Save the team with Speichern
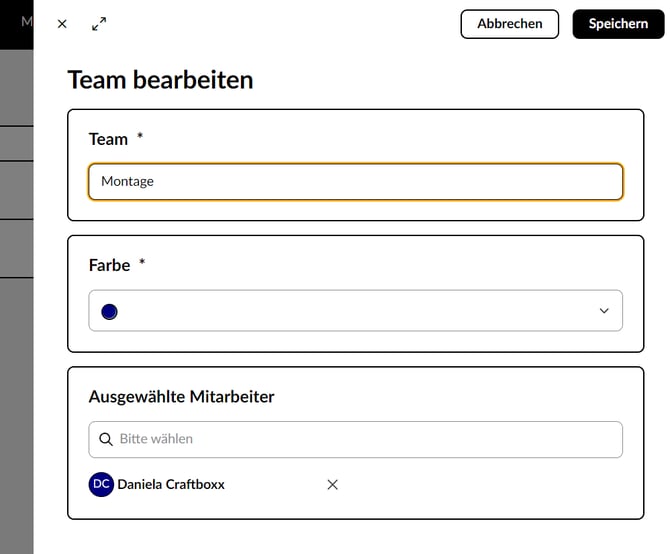The image size is (670, 554). (x=618, y=24)
